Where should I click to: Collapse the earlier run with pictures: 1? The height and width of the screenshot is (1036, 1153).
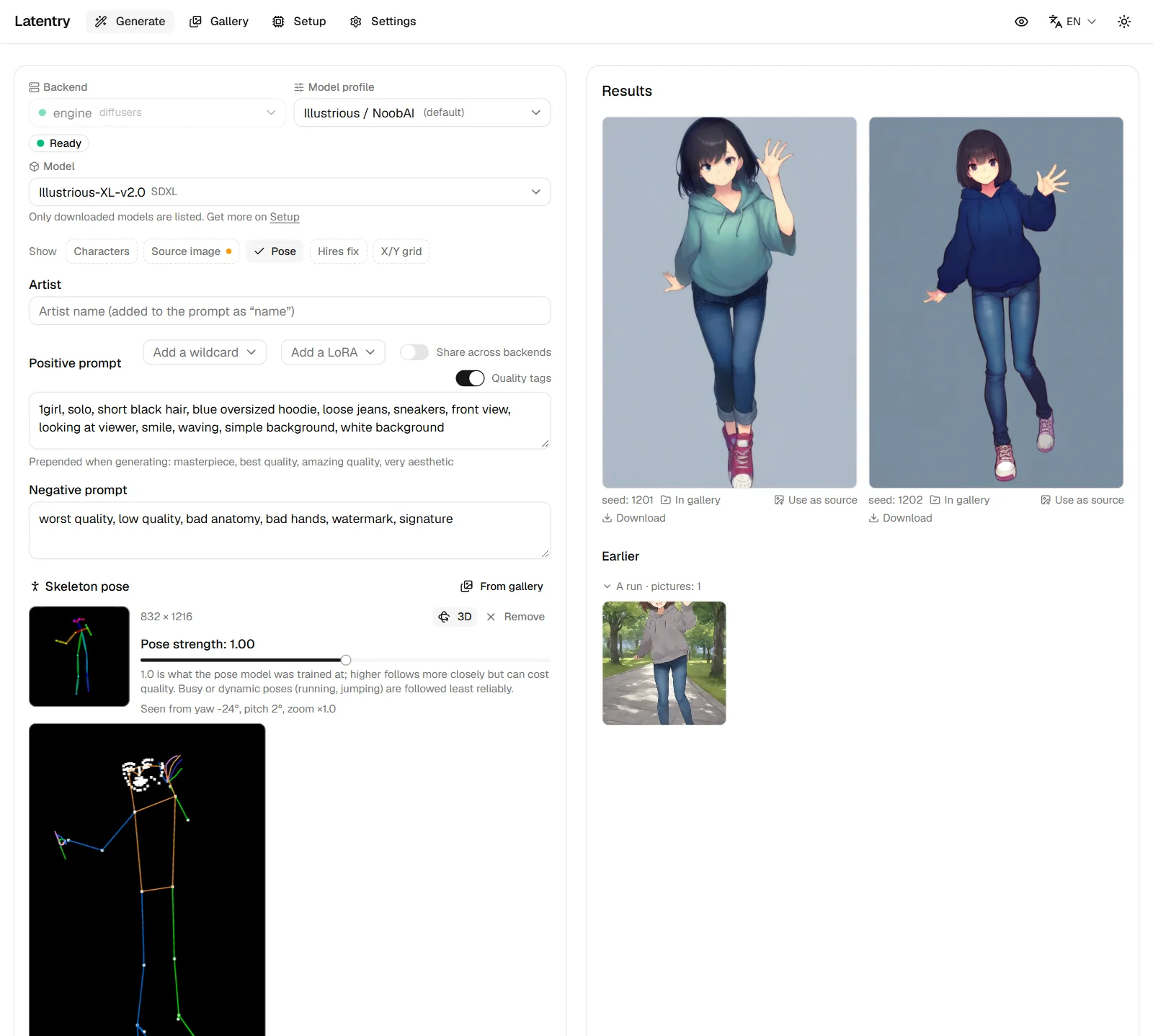tap(651, 586)
